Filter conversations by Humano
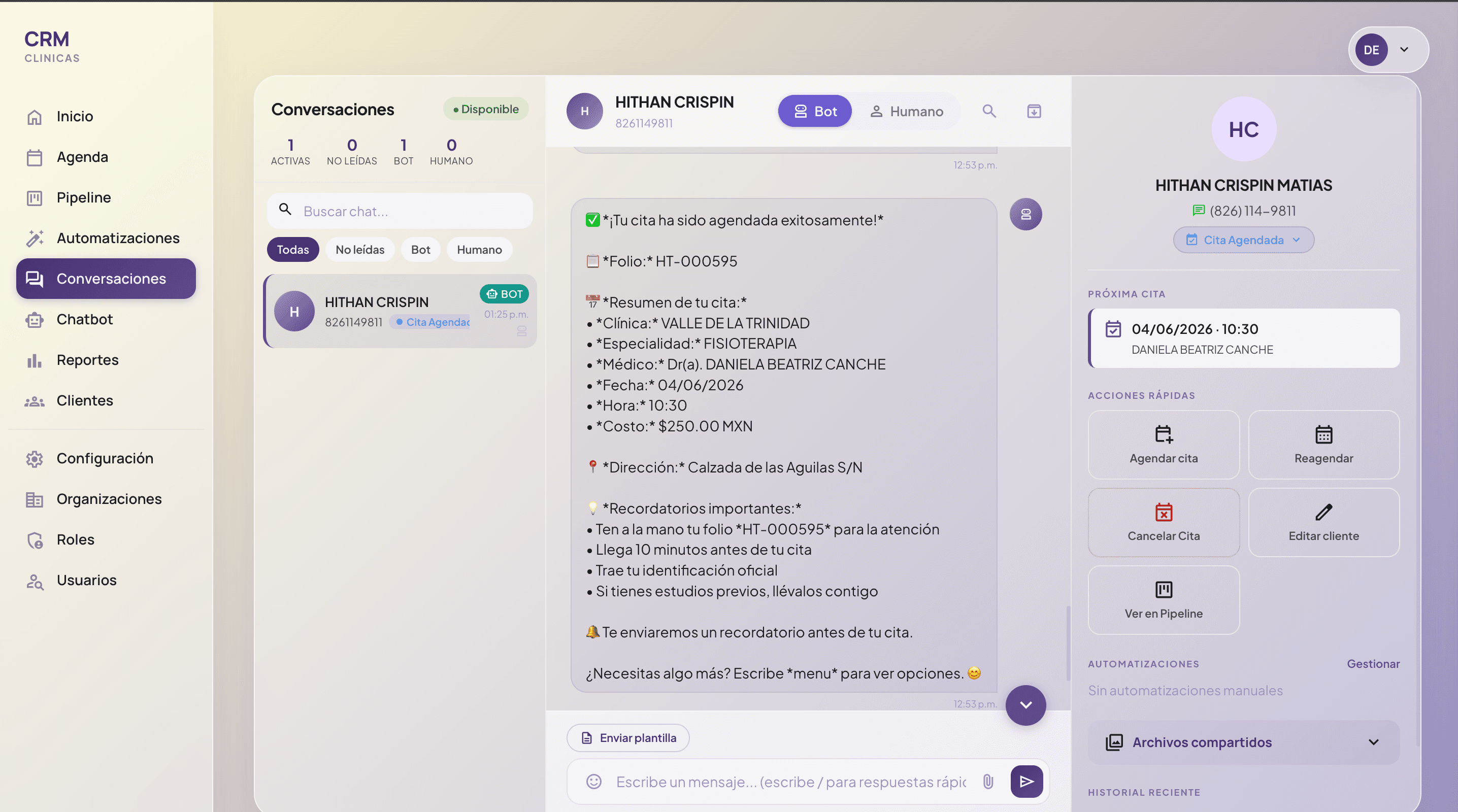This screenshot has width=1458, height=812. tap(479, 250)
